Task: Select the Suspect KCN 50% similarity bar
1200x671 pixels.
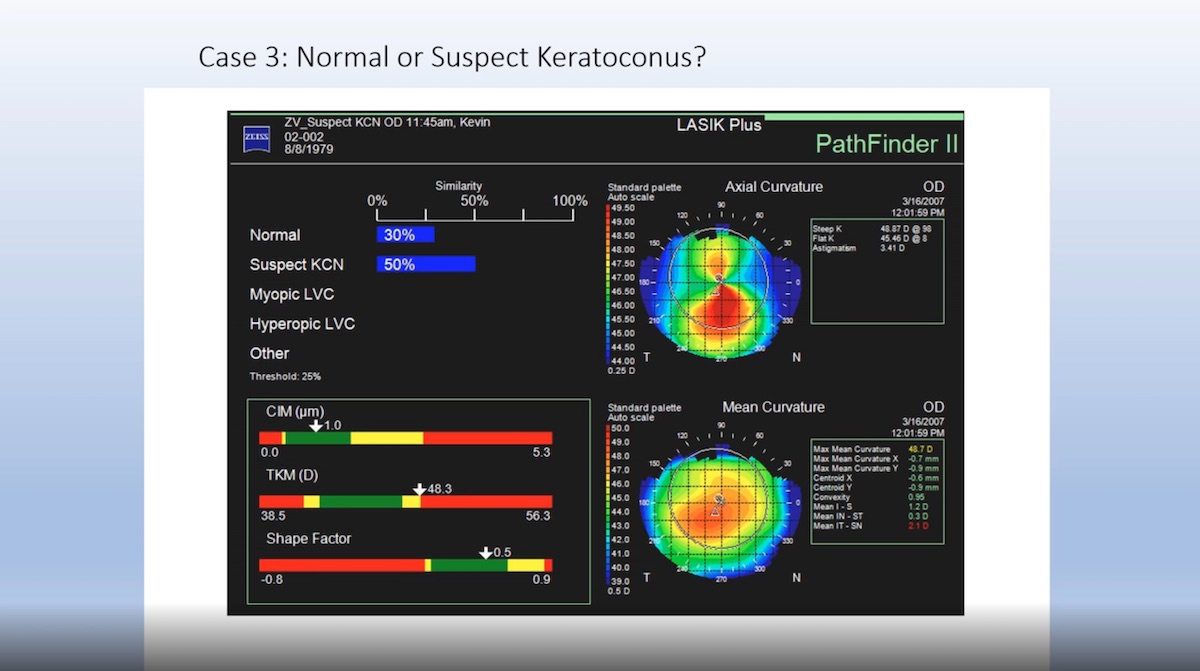Action: tap(425, 265)
